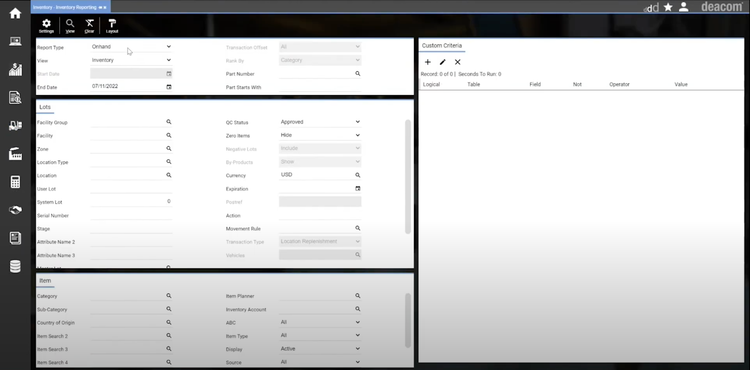Image resolution: width=750 pixels, height=370 pixels.
Task: Open Zone search lookup
Action: point(169,149)
